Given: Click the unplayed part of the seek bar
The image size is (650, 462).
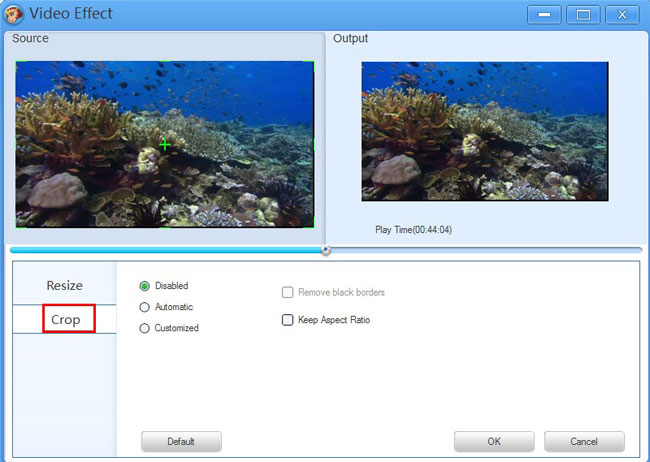Looking at the screenshot, I should coord(486,250).
